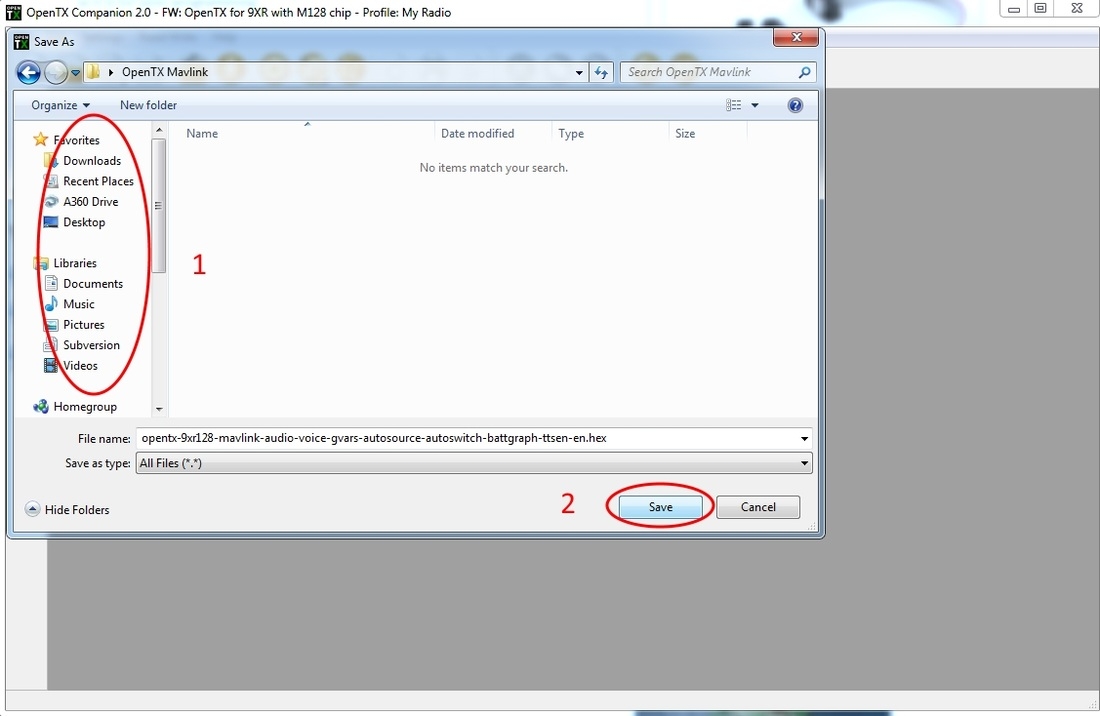Viewport: 1100px width, 716px height.
Task: Click the Cancel button
Action: tap(758, 507)
